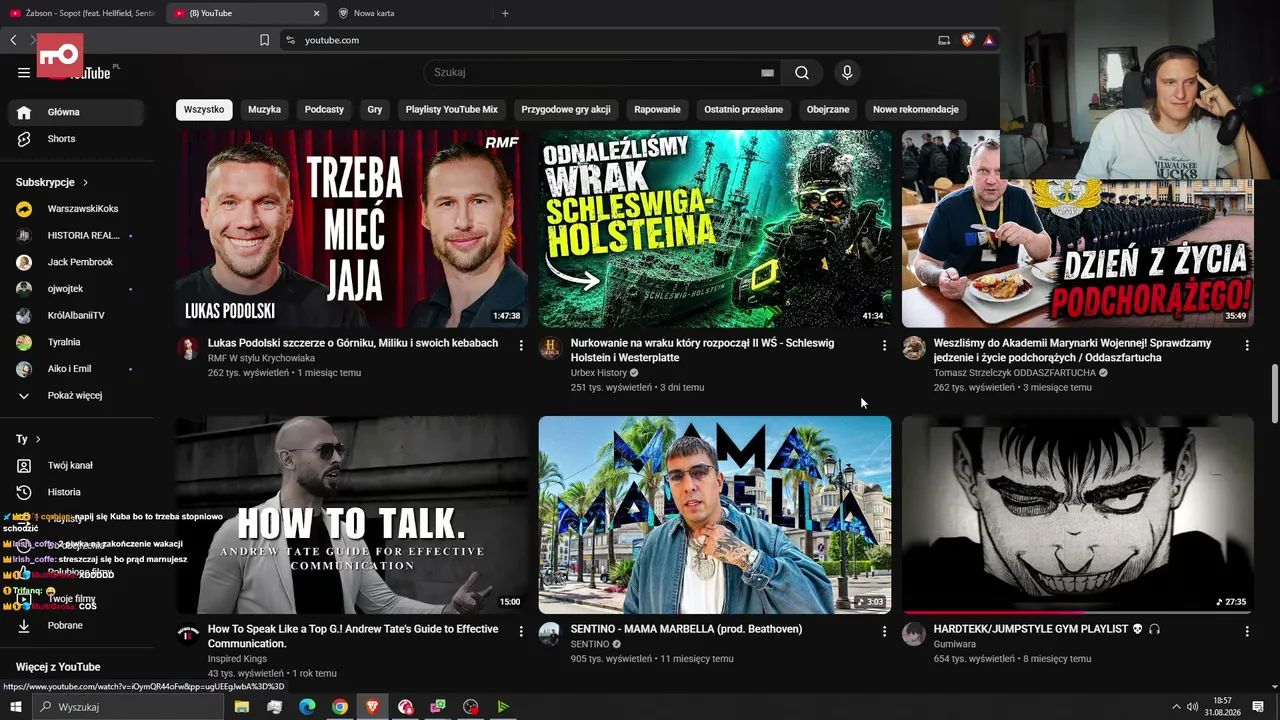Select the Playlisty YouTube Mix chip
The image size is (1280, 720).
pos(452,109)
